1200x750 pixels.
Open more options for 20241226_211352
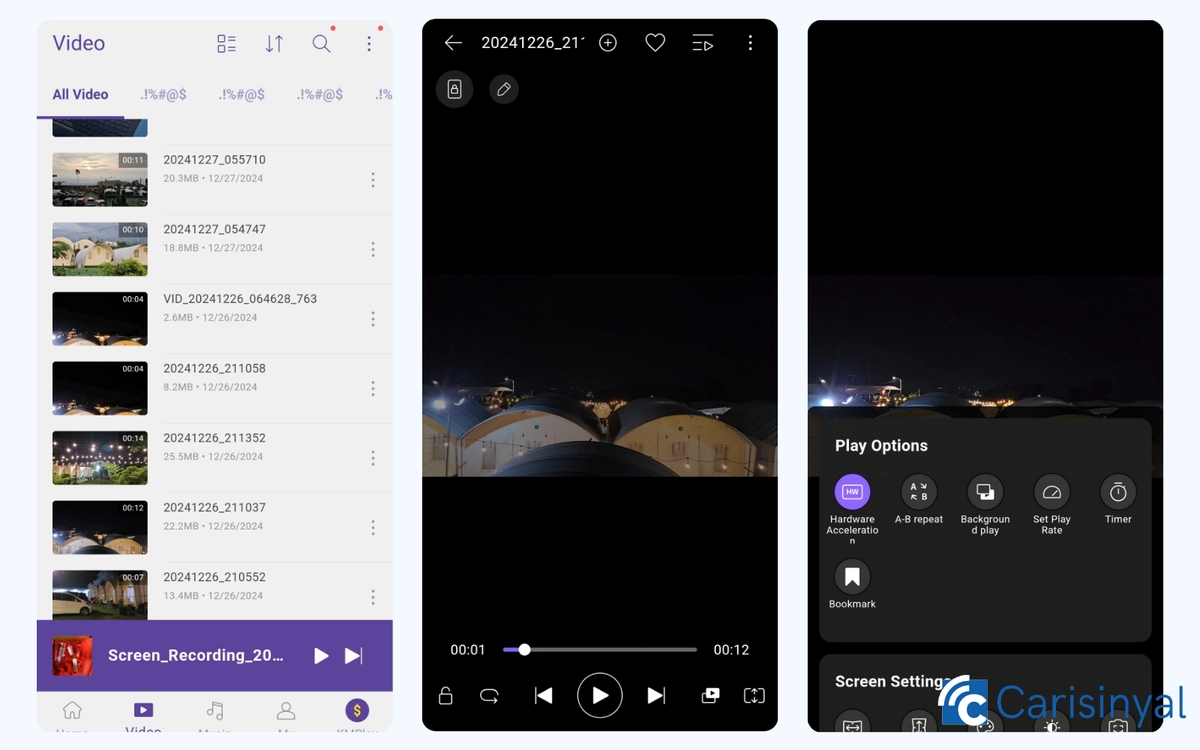(x=373, y=458)
